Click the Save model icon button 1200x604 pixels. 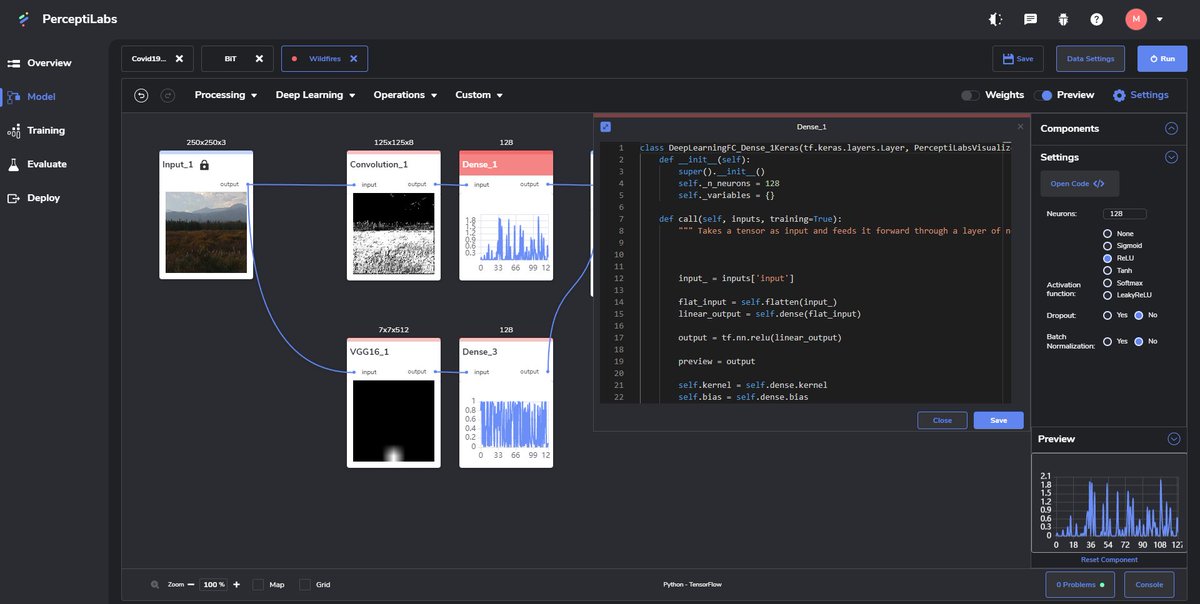pyautogui.click(x=1017, y=59)
